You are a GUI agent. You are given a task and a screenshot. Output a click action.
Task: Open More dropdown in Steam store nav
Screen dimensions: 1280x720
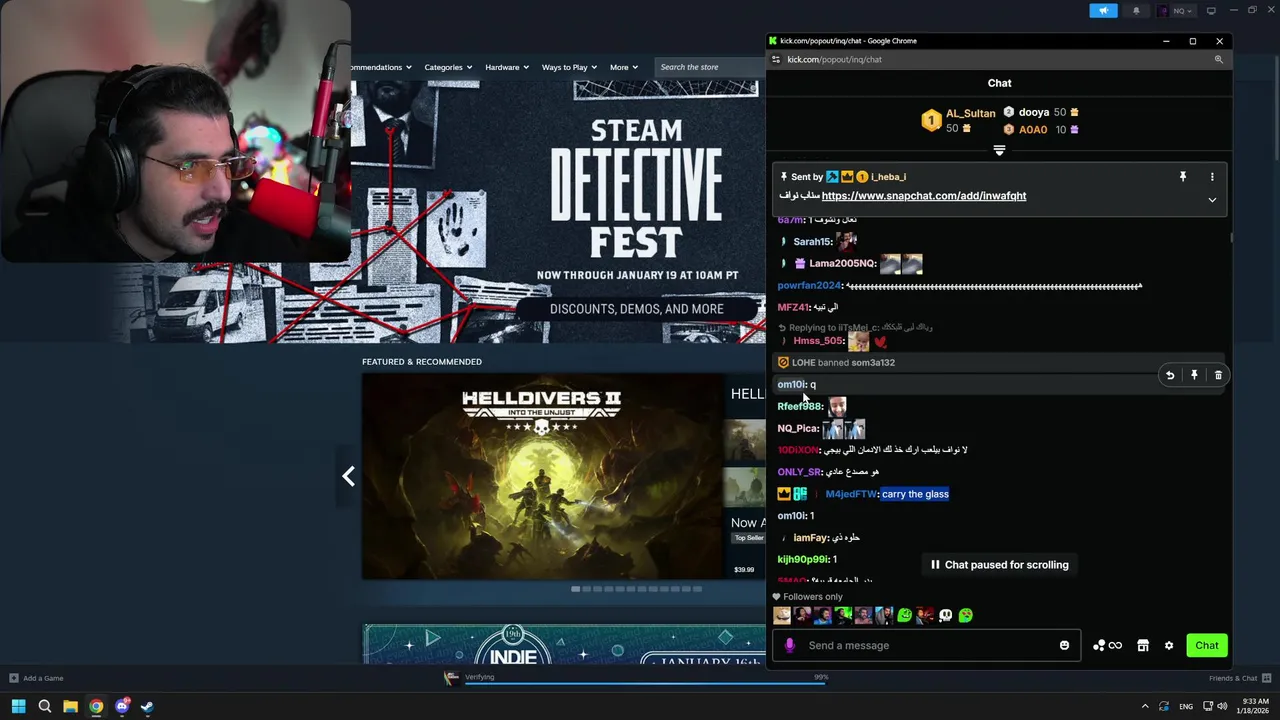624,67
